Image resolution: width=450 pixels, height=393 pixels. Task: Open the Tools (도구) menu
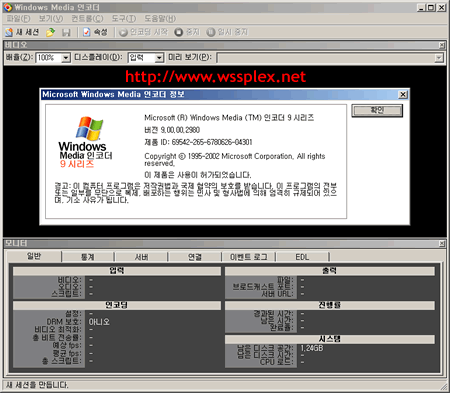[x=124, y=19]
